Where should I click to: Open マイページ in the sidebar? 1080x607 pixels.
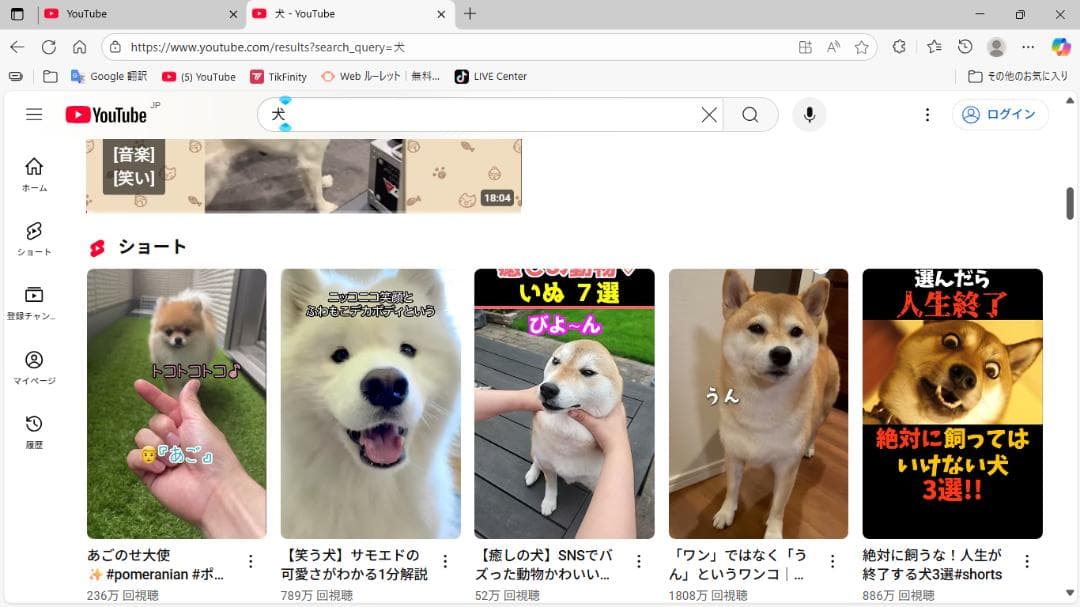point(34,367)
